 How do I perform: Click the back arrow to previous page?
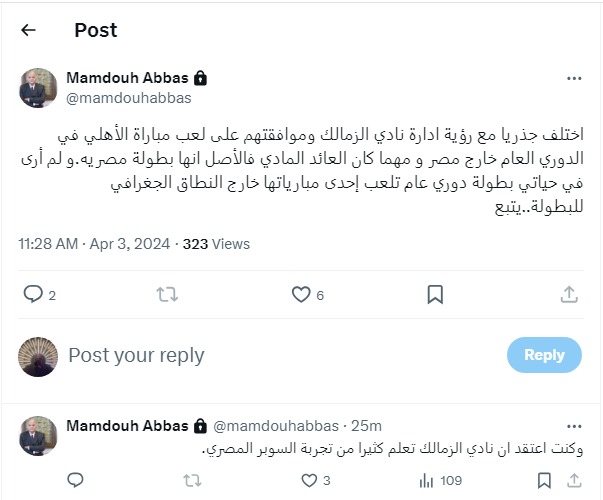pyautogui.click(x=28, y=30)
